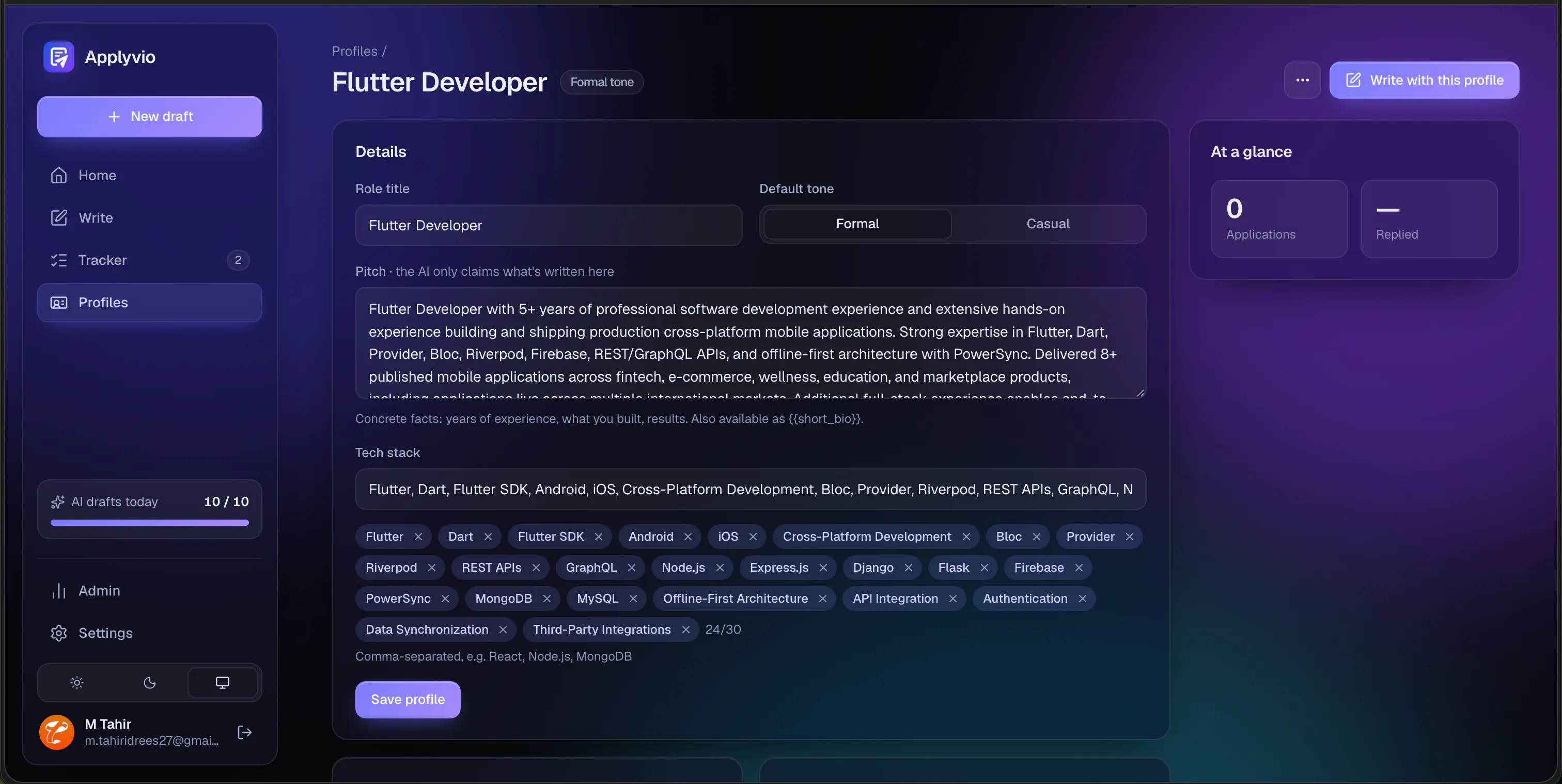
Task: Click the 24/30 tag counter
Action: point(723,630)
